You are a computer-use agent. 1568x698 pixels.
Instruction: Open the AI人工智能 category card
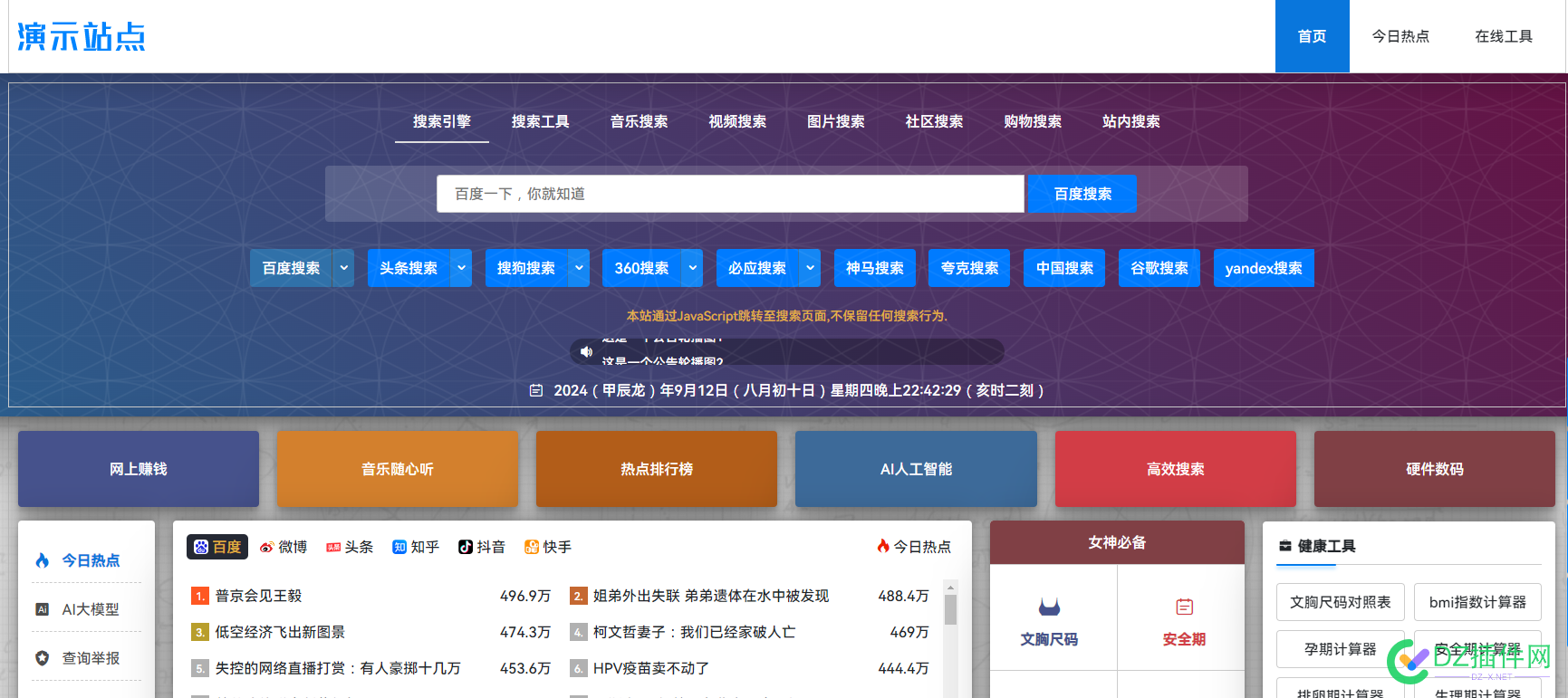pos(916,469)
